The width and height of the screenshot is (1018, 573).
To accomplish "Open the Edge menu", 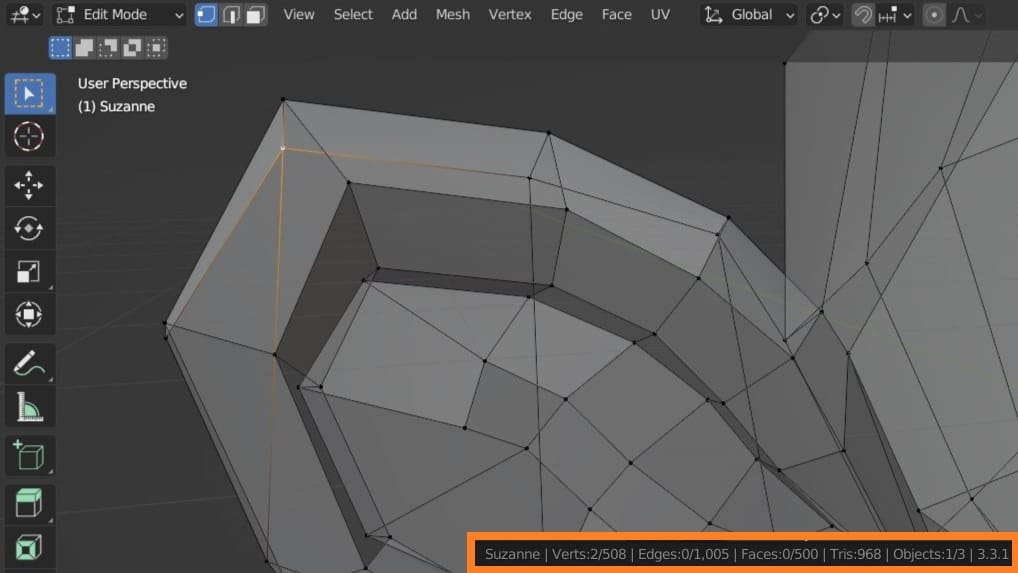I will 566,14.
